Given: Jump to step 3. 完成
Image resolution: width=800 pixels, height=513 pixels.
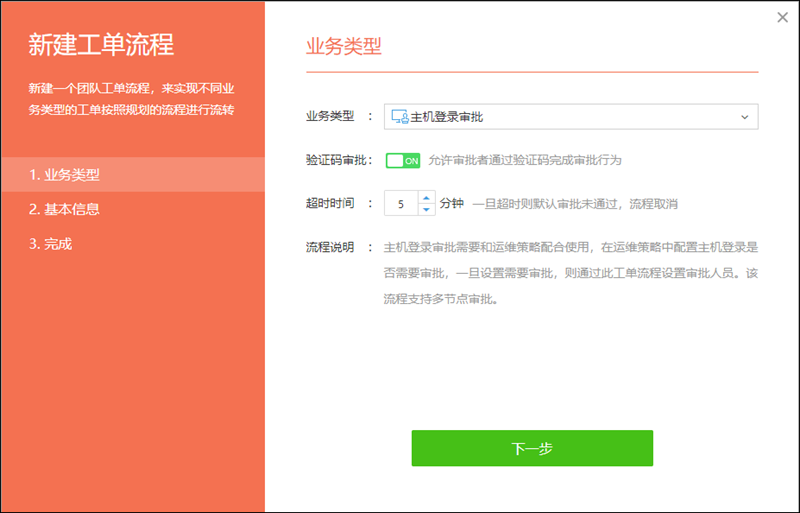Looking at the screenshot, I should (x=50, y=243).
